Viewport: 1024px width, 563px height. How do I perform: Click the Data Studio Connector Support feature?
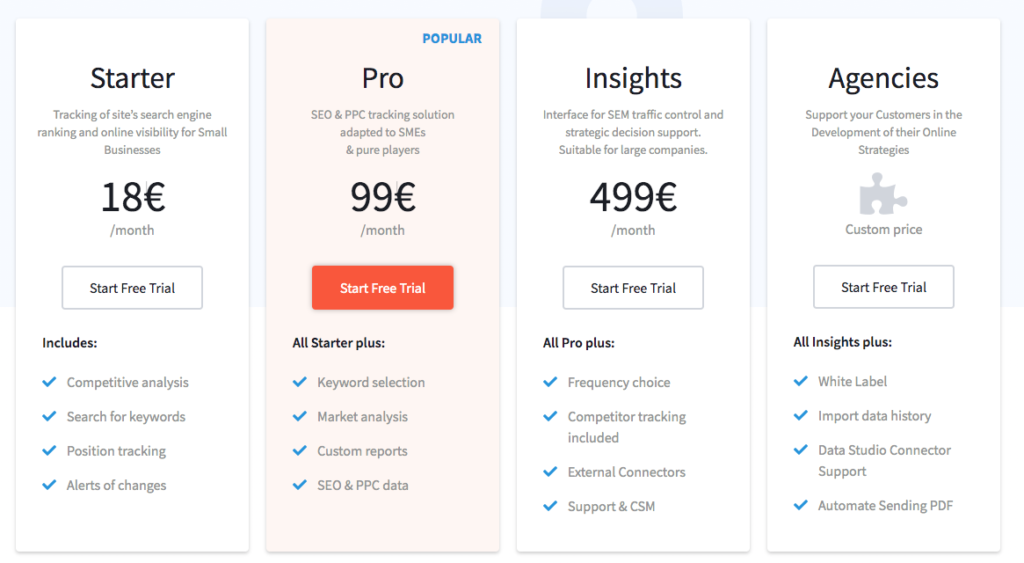pyautogui.click(x=884, y=460)
